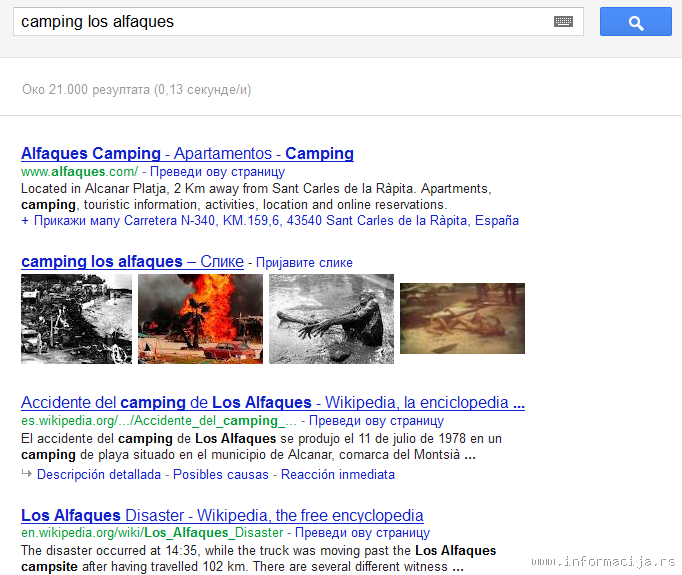Open the on-screen keyboard icon in search box
Image resolution: width=682 pixels, height=575 pixels.
tap(563, 21)
